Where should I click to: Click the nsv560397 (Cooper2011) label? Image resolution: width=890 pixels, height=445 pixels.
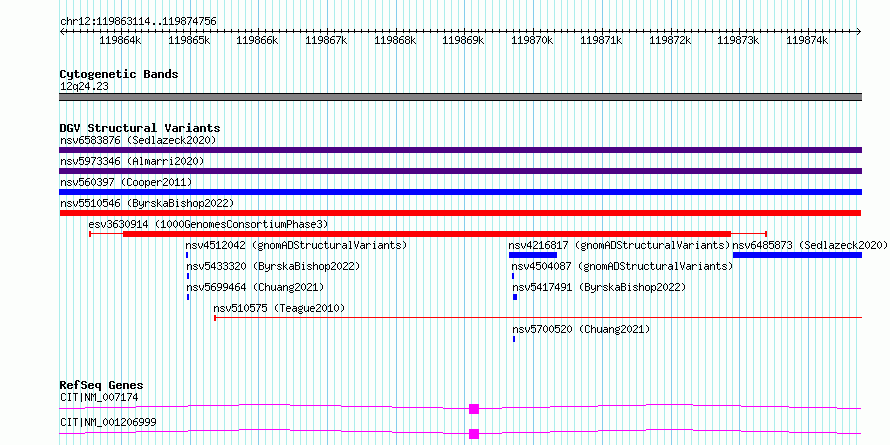(126, 182)
